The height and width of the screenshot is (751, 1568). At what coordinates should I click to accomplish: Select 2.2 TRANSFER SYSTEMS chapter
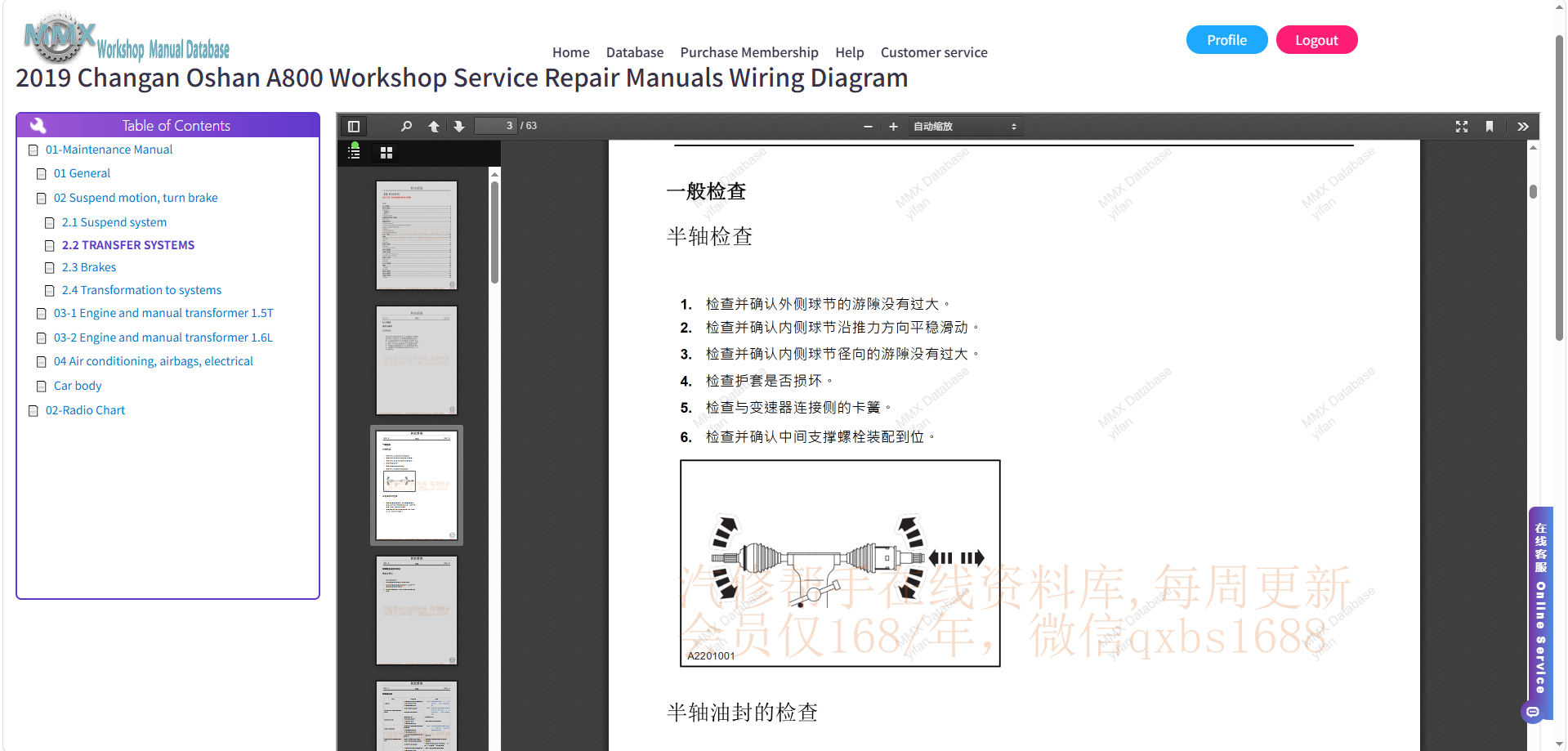point(128,245)
